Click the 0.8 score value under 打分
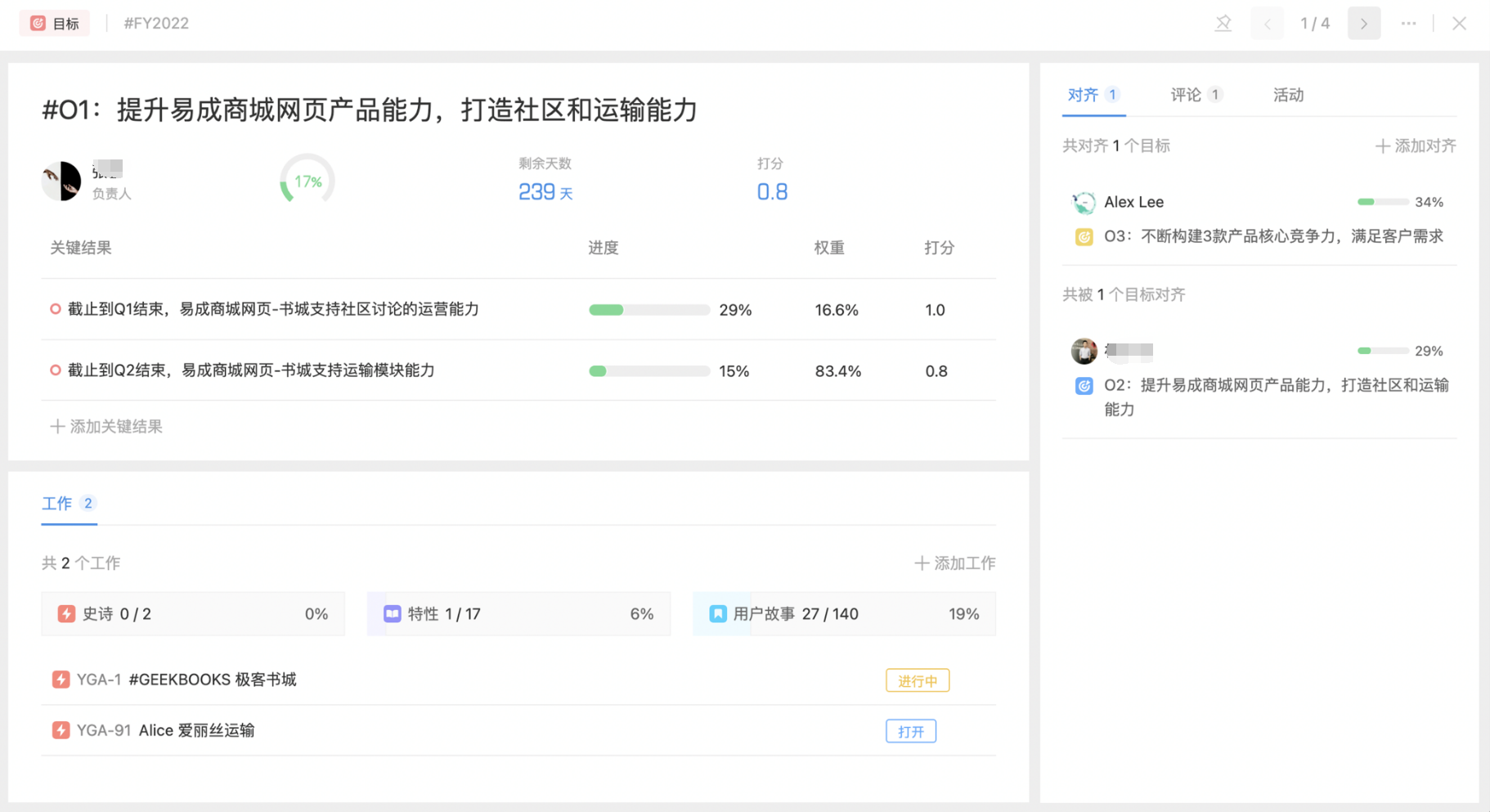This screenshot has width=1490, height=812. 771,192
